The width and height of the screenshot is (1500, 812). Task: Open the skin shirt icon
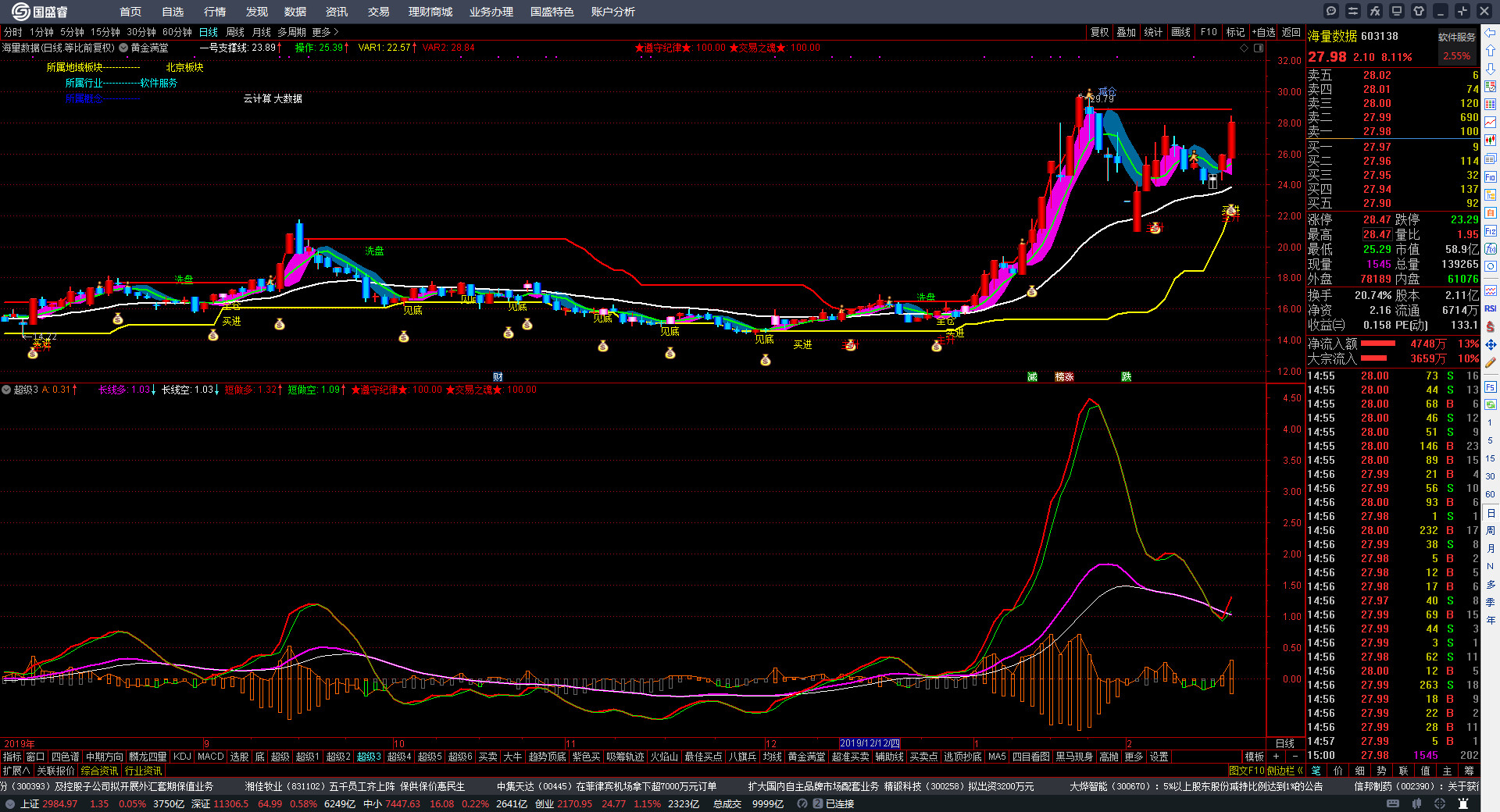click(x=1419, y=11)
